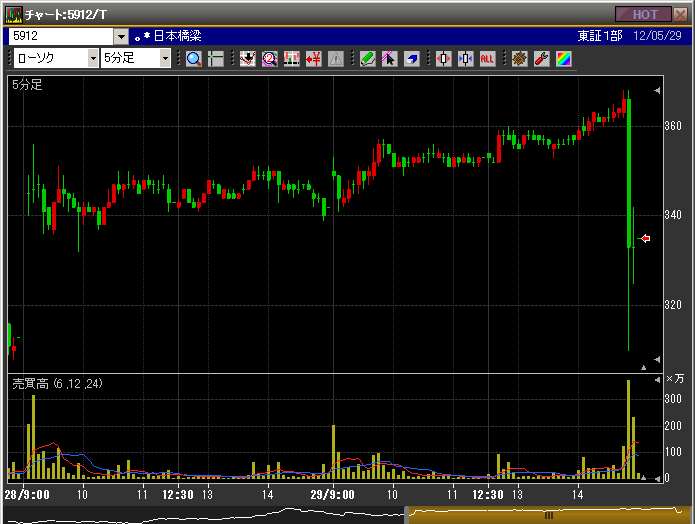The image size is (695, 524).
Task: Click the highlighted timeline scrollbar thumb
Action: click(x=548, y=515)
